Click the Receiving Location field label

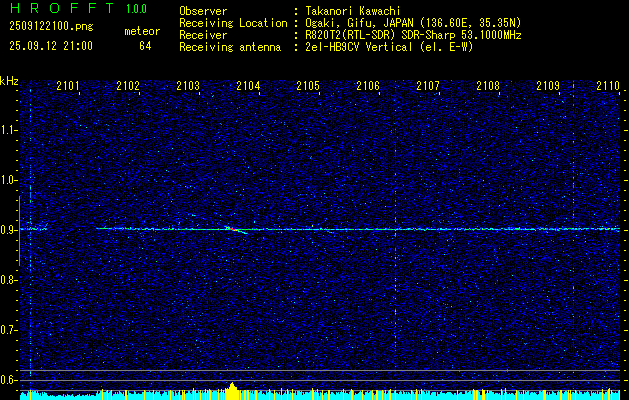[x=233, y=23]
